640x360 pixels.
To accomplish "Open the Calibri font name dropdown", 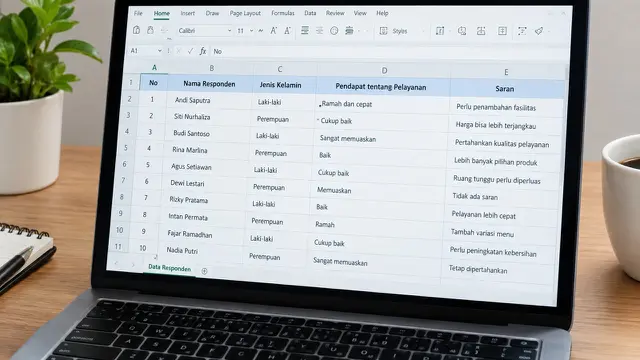I will 229,31.
